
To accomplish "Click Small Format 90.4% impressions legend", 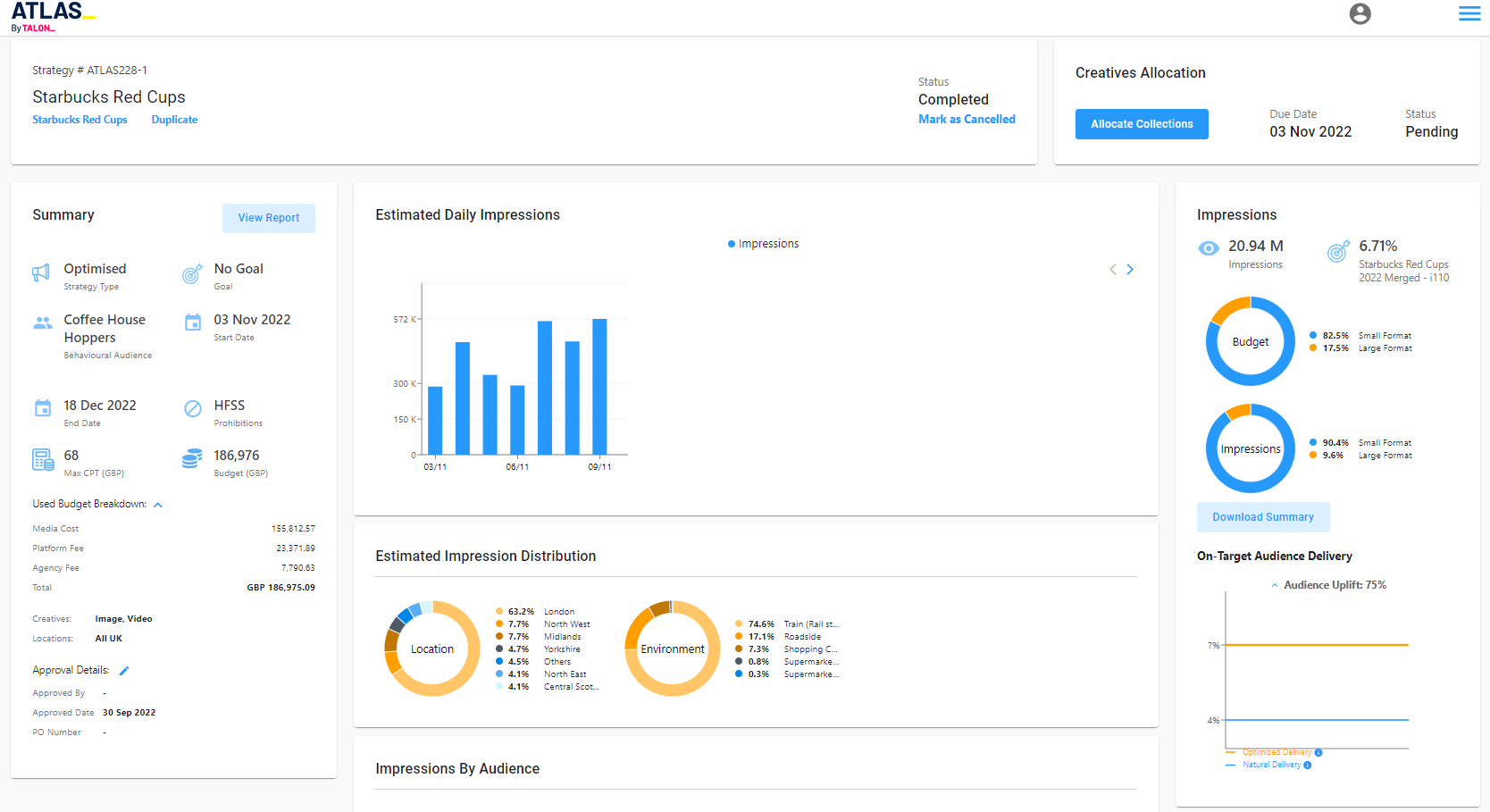I will point(1361,443).
